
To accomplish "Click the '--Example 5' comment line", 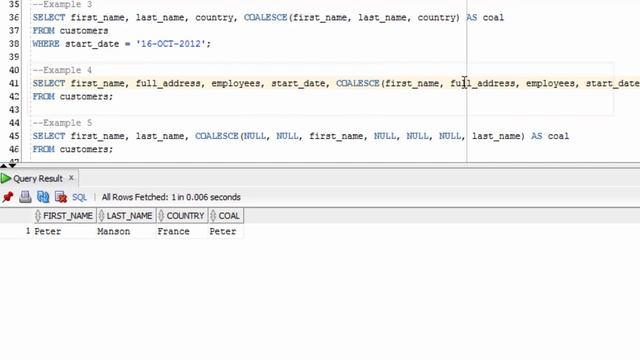I will (62, 123).
